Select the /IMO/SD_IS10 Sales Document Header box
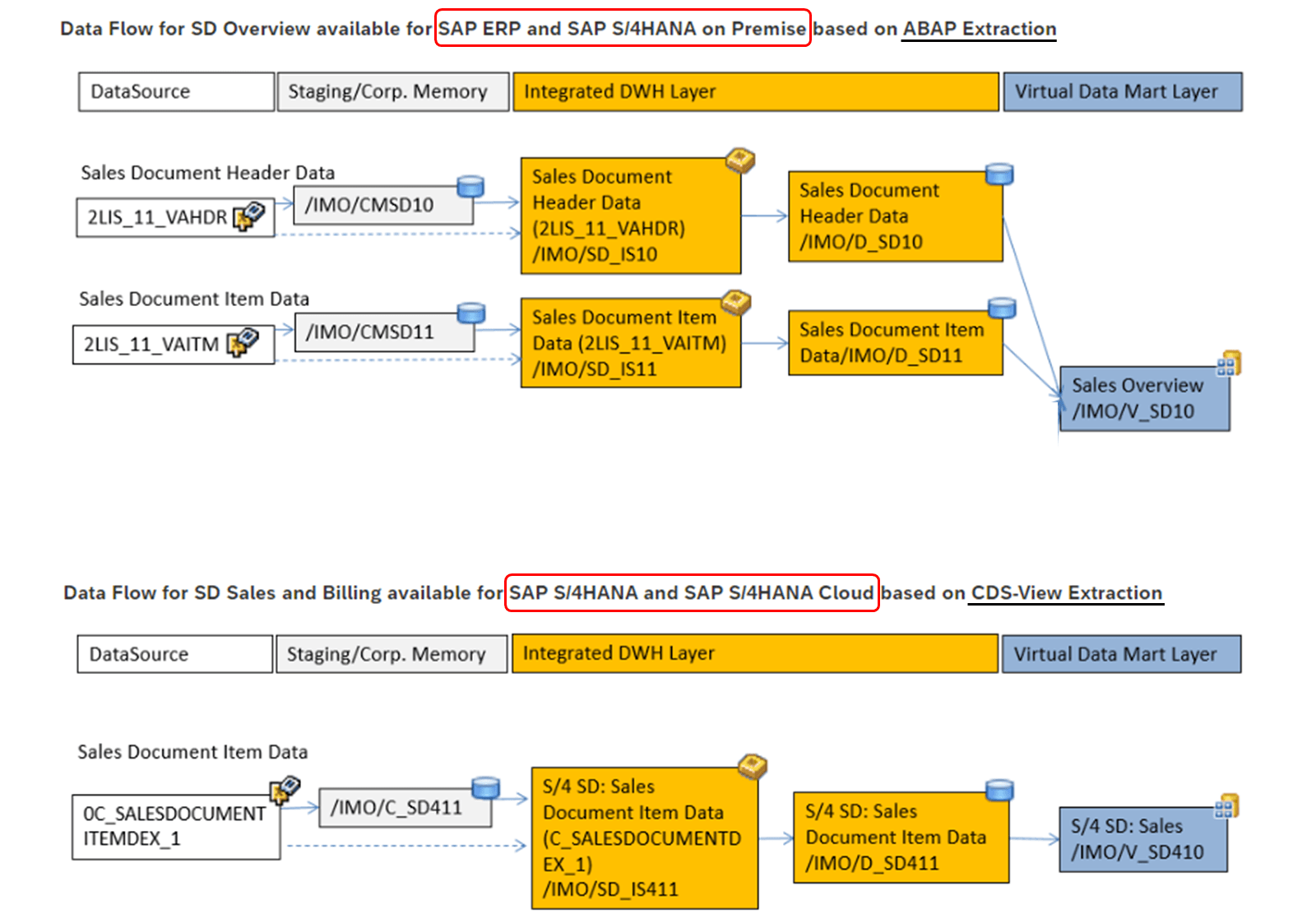Screen dimensions: 1316x919 tap(631, 216)
